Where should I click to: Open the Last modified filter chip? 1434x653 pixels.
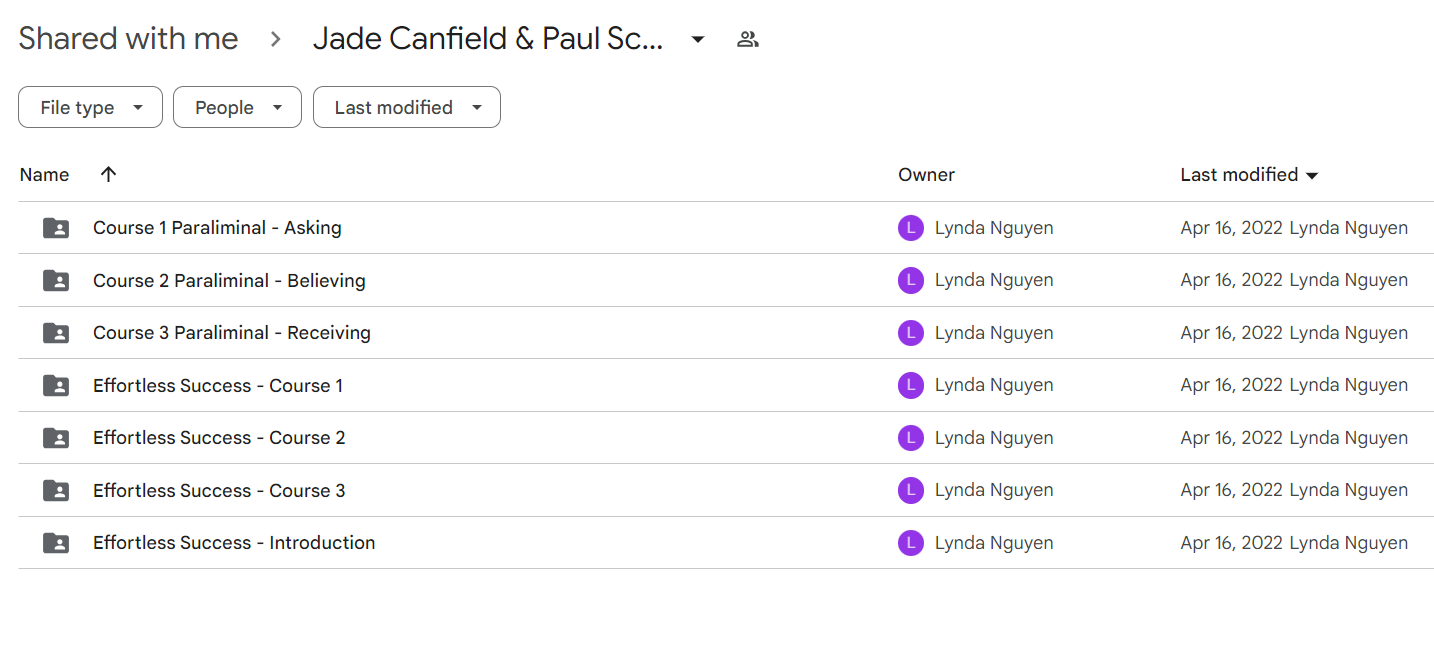coord(407,107)
